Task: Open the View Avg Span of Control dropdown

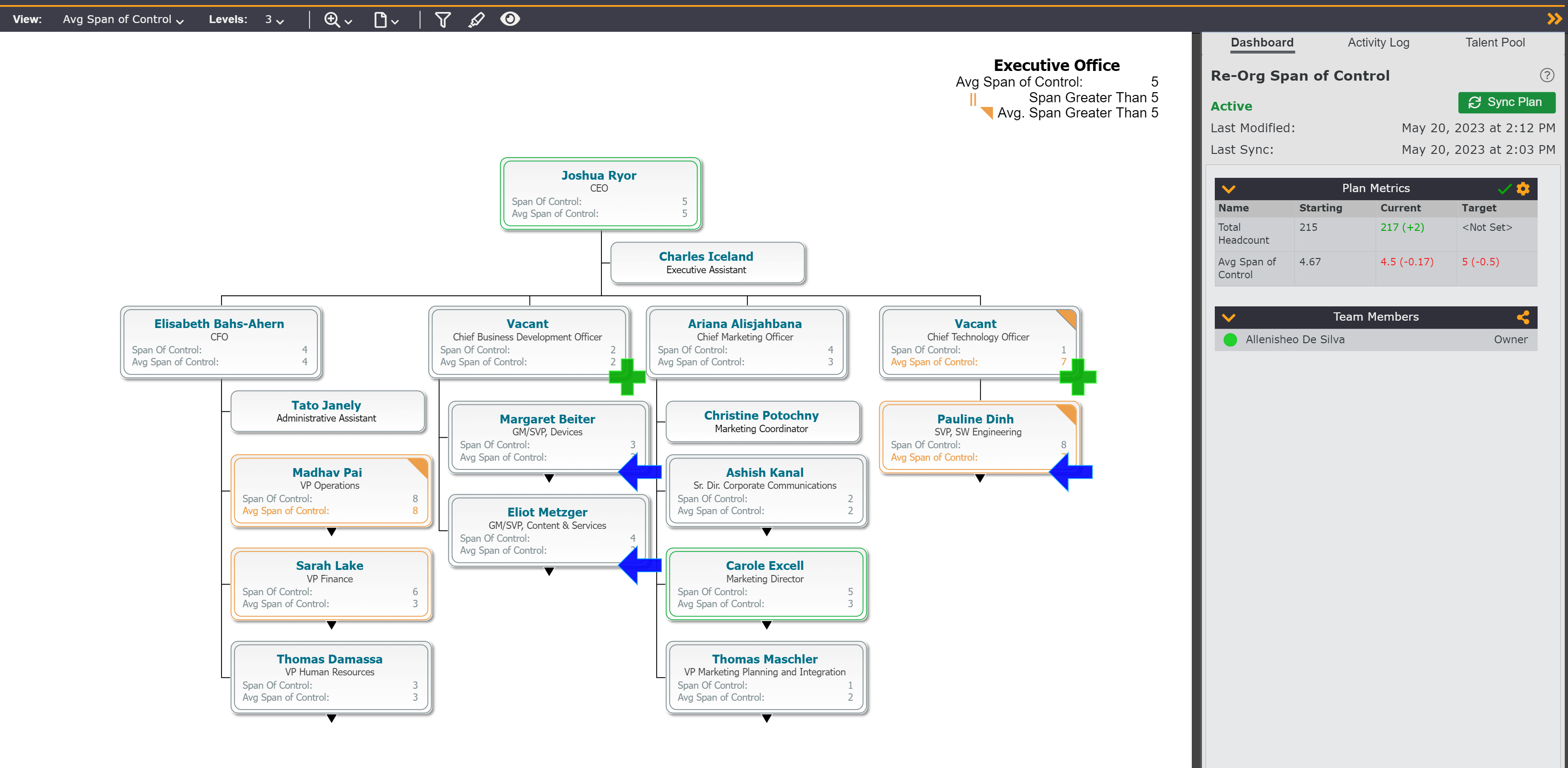Action: click(x=123, y=19)
